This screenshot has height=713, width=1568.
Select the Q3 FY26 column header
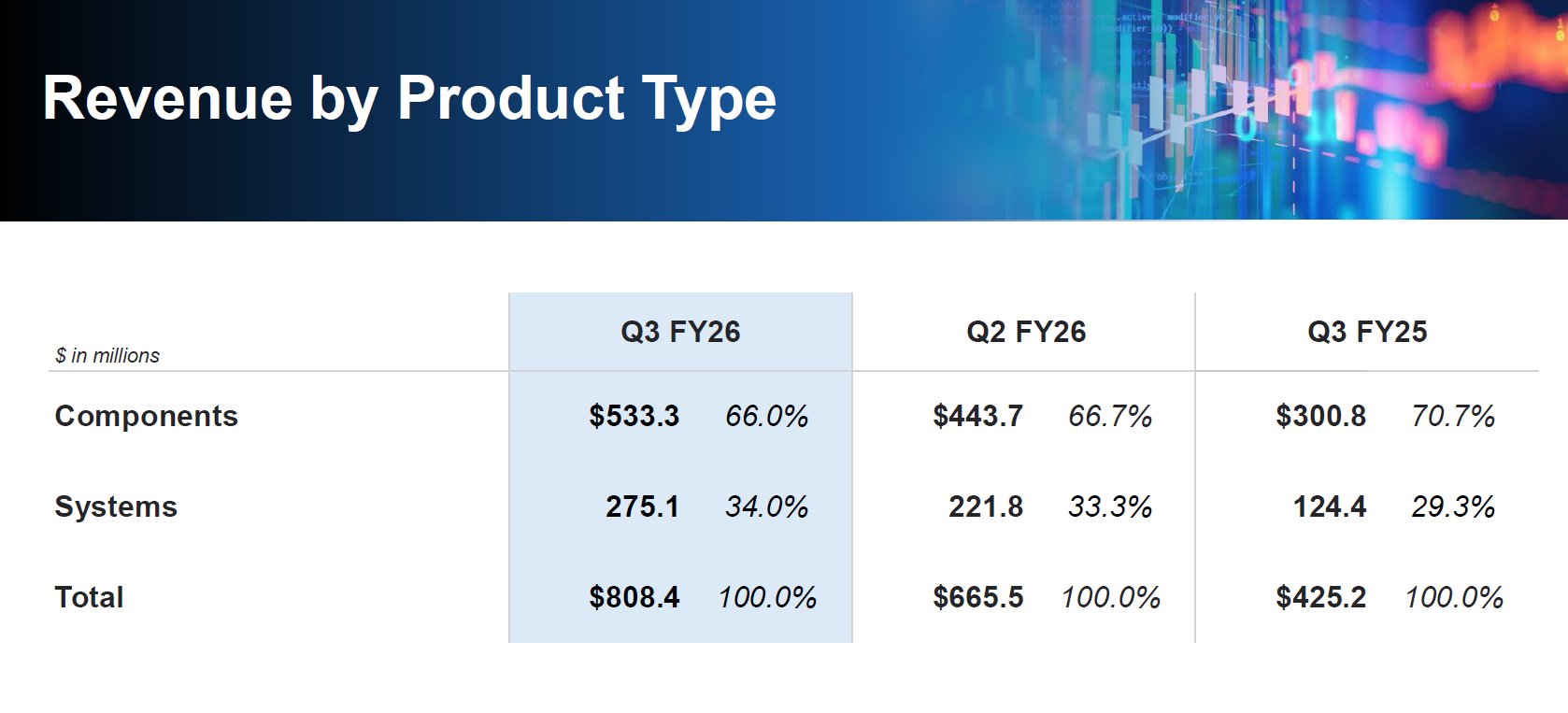[680, 332]
